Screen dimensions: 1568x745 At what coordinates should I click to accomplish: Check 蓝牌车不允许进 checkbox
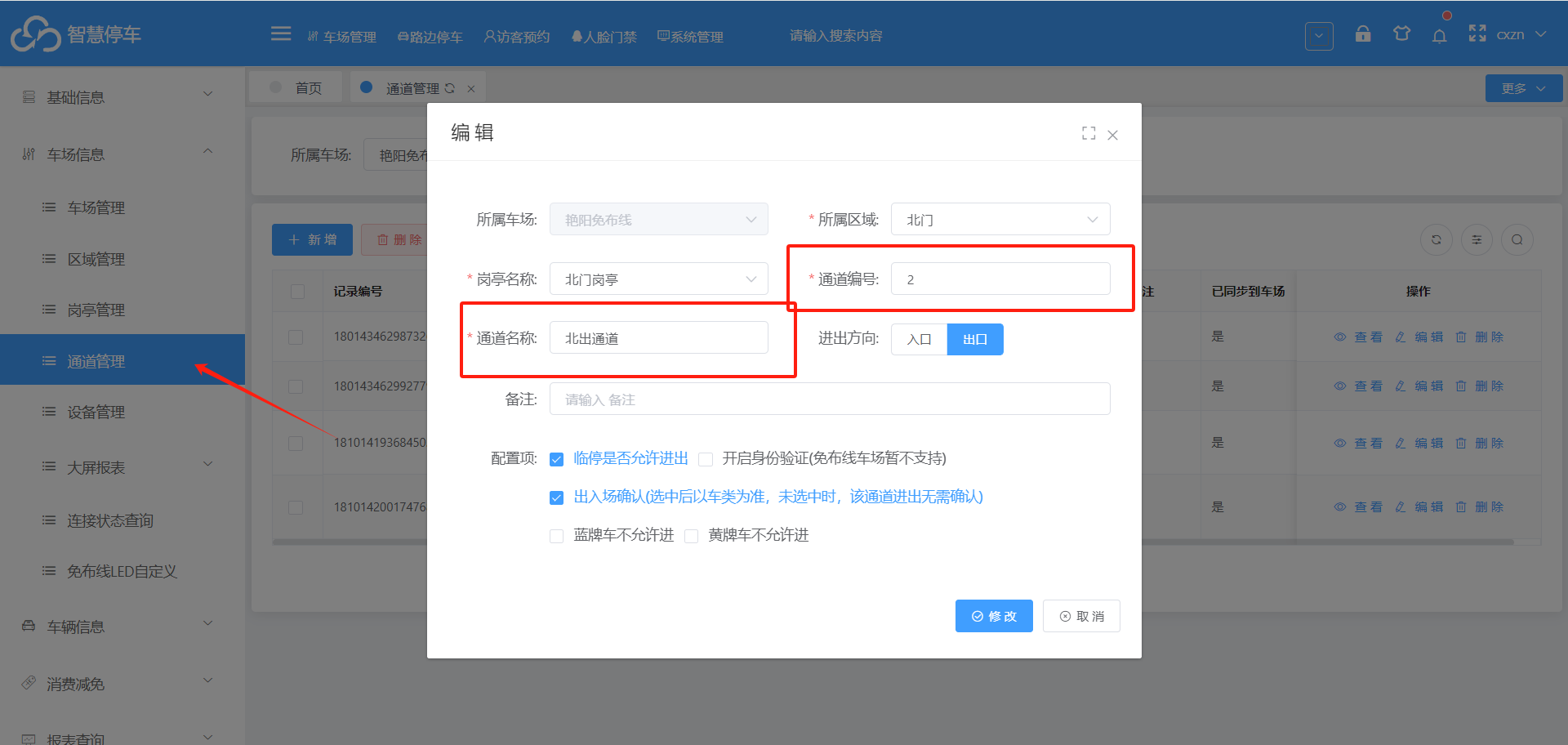pyautogui.click(x=556, y=536)
